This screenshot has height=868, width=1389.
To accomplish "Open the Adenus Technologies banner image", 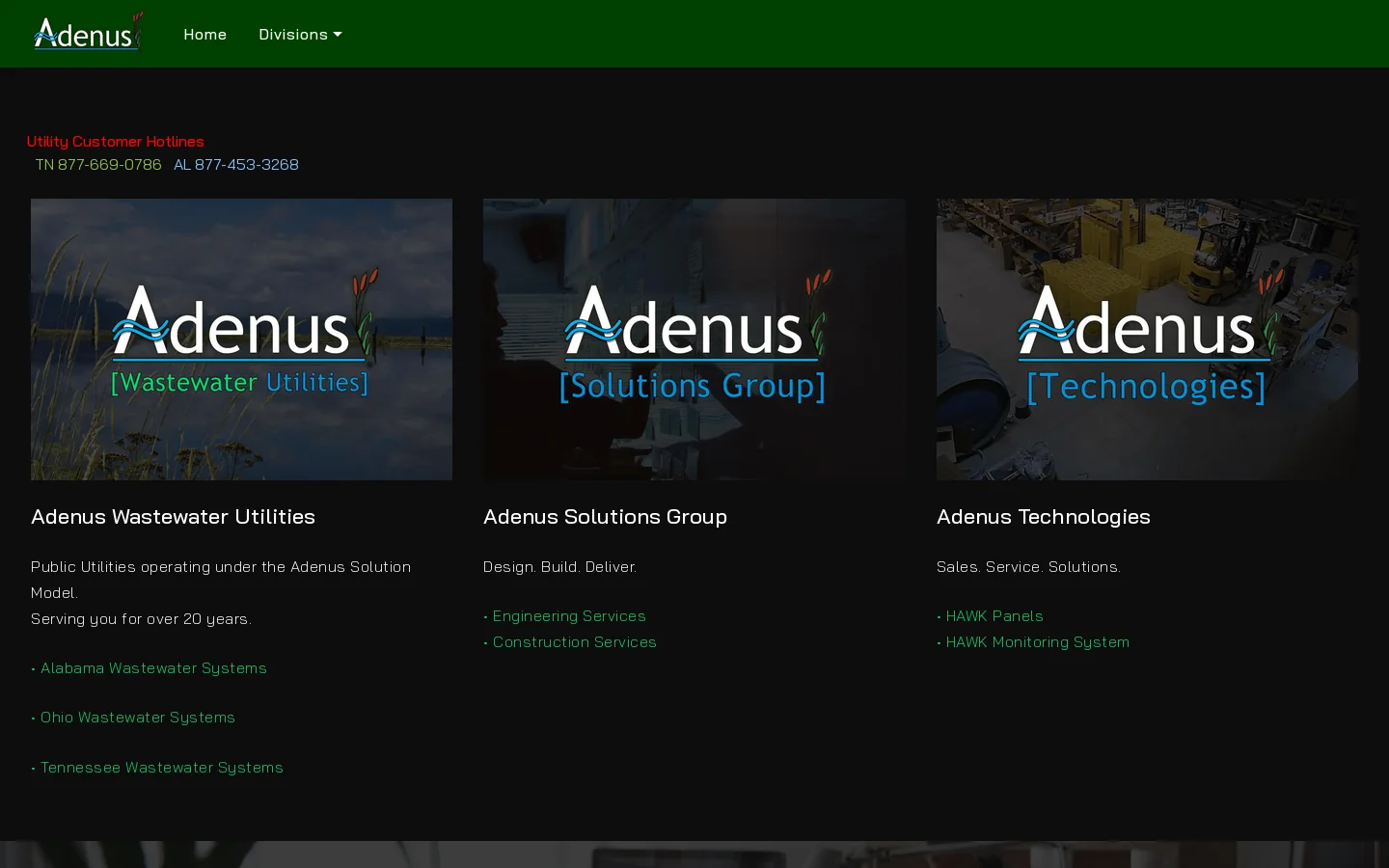I will (x=1147, y=339).
